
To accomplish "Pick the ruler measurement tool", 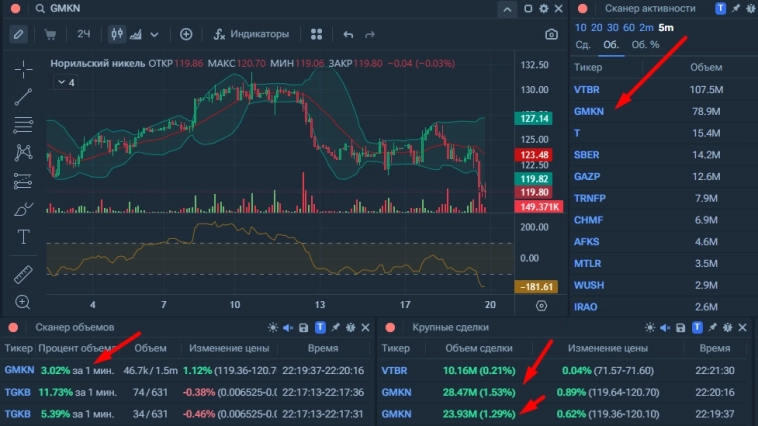I will (x=22, y=274).
